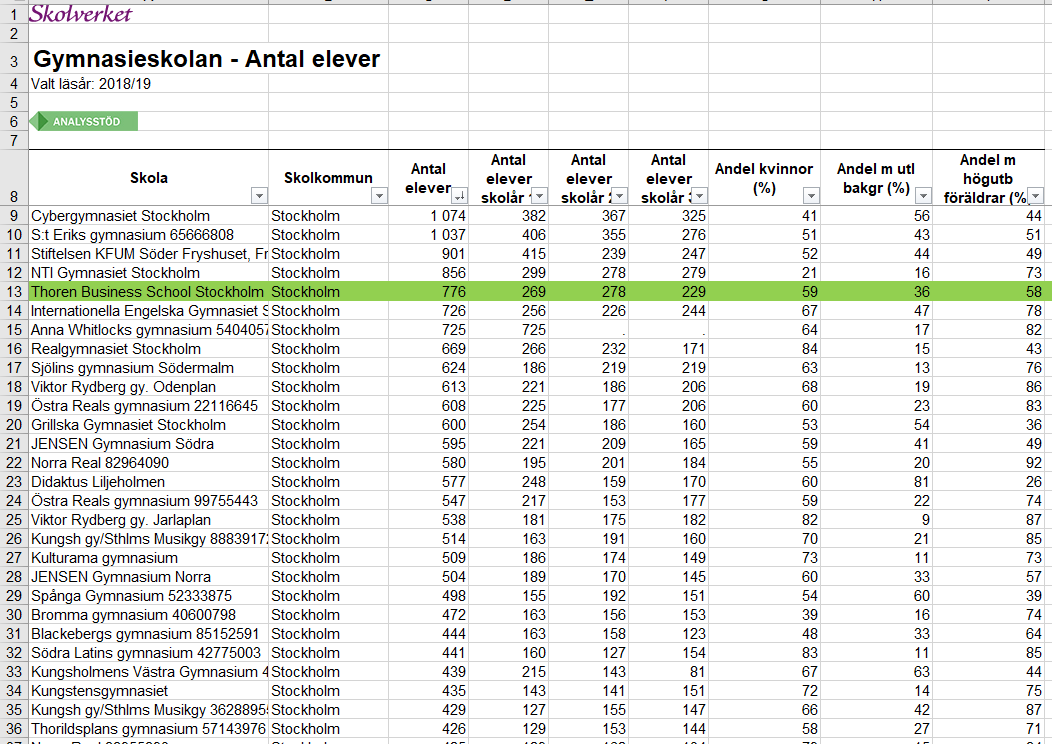Select row header 13

[x=14, y=292]
